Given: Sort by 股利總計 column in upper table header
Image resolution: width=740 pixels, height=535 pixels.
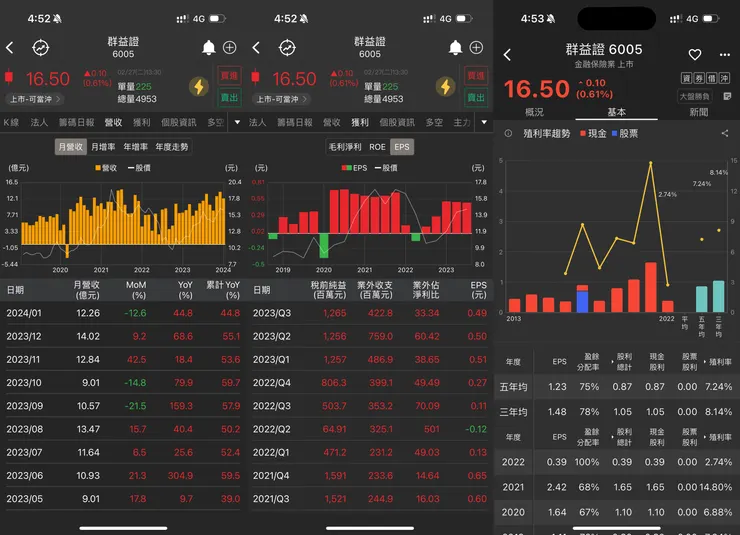Looking at the screenshot, I should pos(622,362).
